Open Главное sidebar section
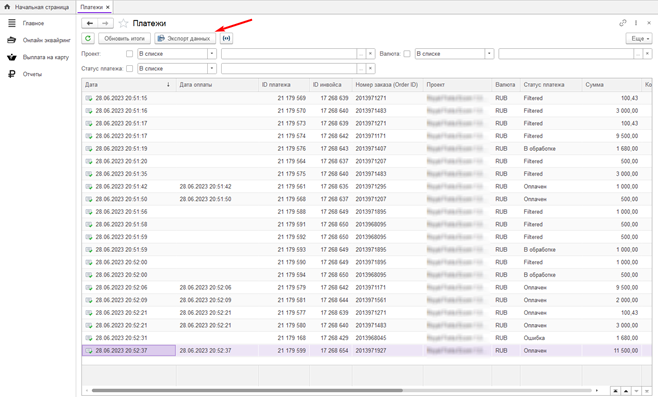This screenshot has height=397, width=658. (x=33, y=23)
